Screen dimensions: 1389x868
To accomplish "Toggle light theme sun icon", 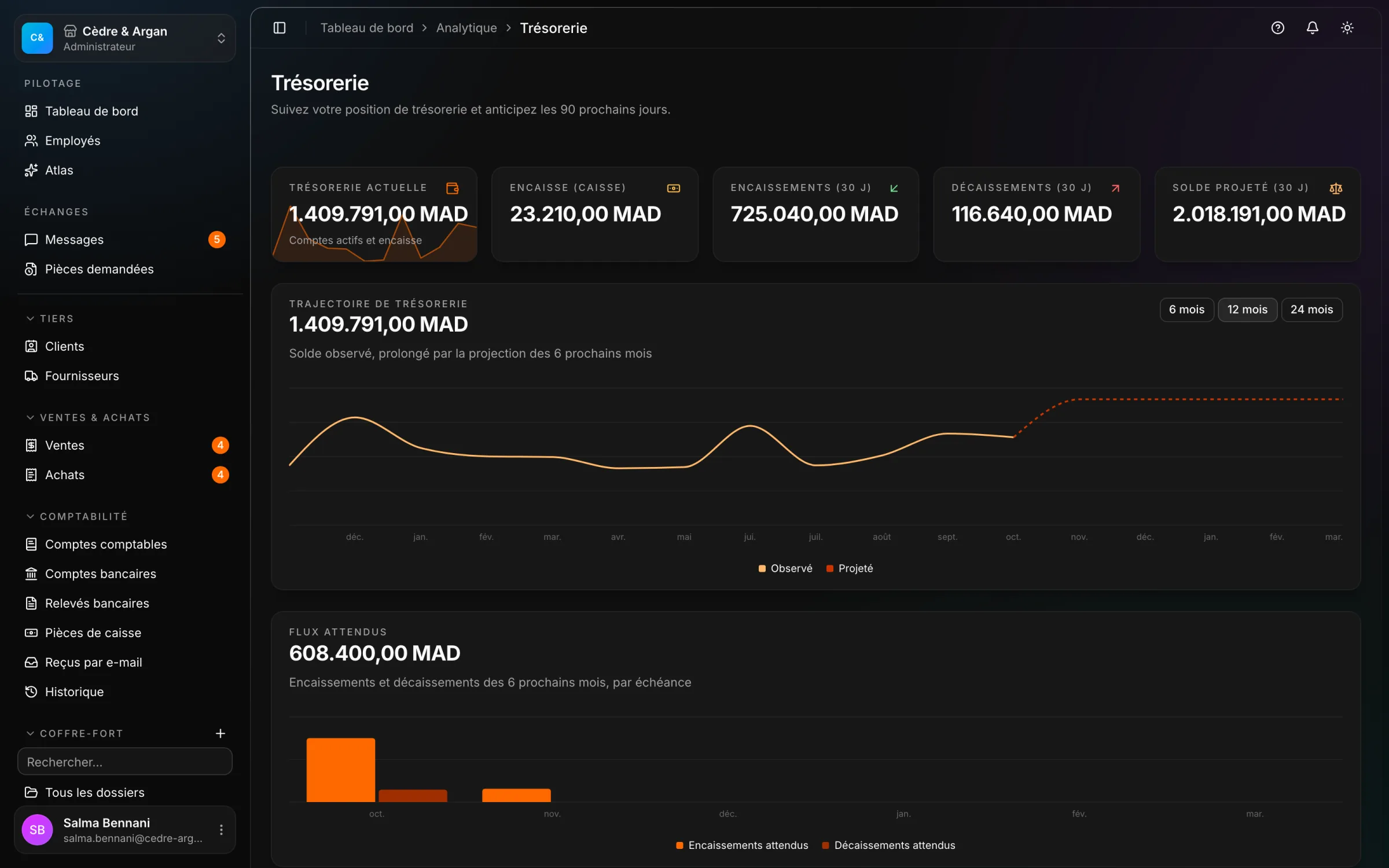I will [x=1347, y=28].
